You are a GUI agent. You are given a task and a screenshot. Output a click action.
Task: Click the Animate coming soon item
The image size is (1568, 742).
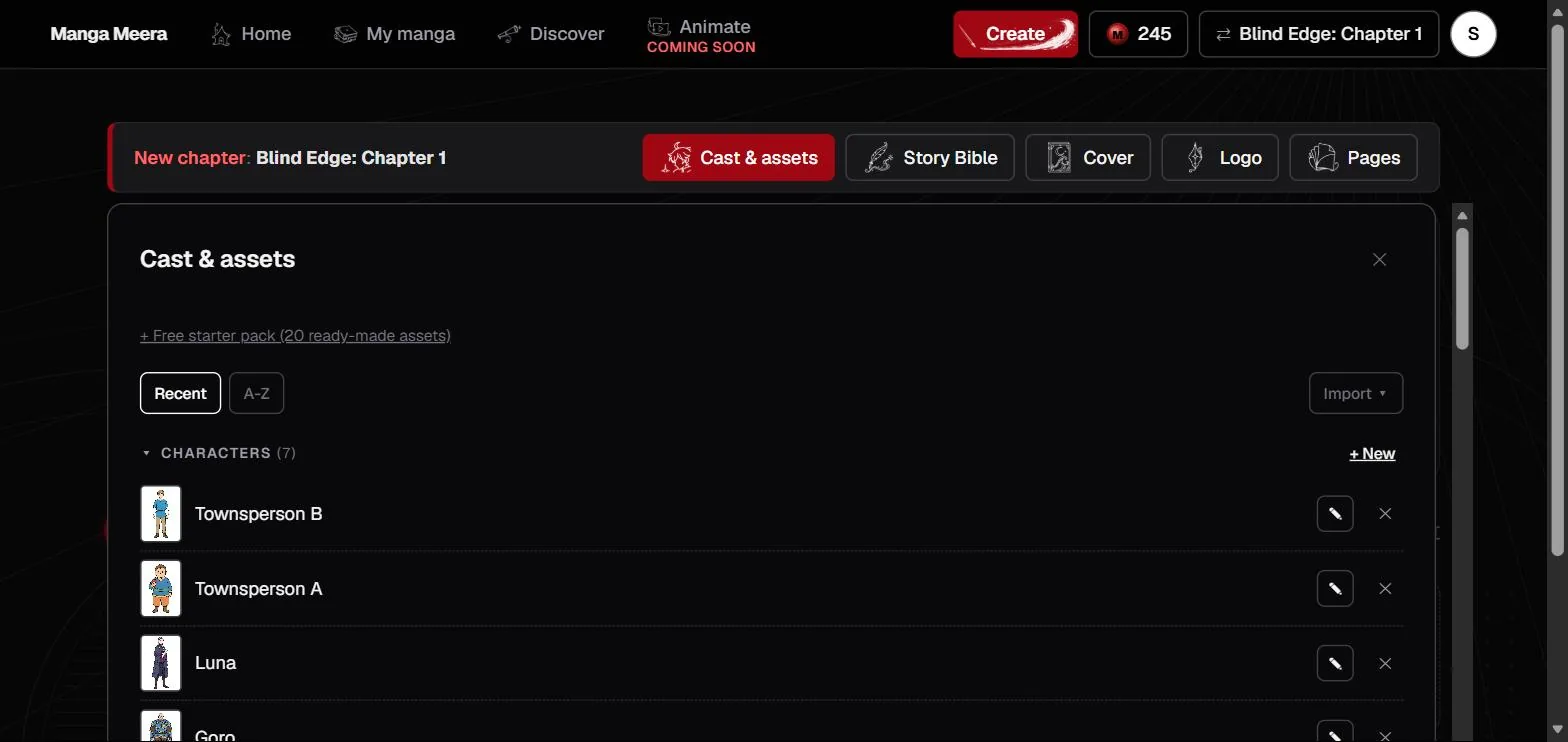pos(701,35)
